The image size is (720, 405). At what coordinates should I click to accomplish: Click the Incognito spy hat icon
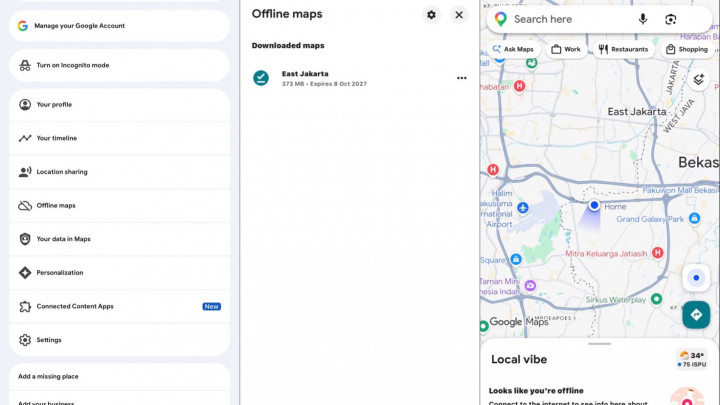click(25, 65)
